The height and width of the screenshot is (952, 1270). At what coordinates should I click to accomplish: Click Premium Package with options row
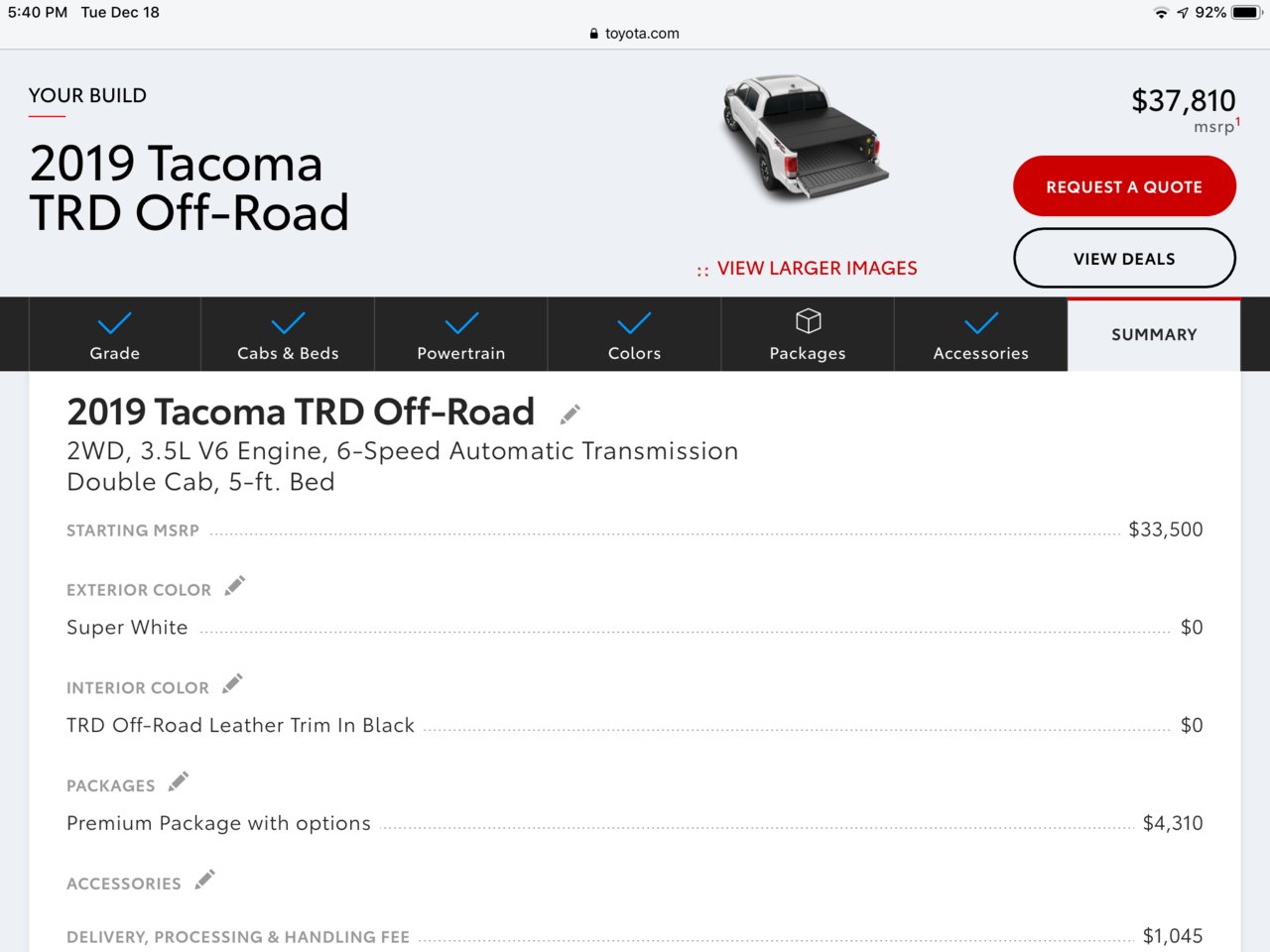coord(635,824)
